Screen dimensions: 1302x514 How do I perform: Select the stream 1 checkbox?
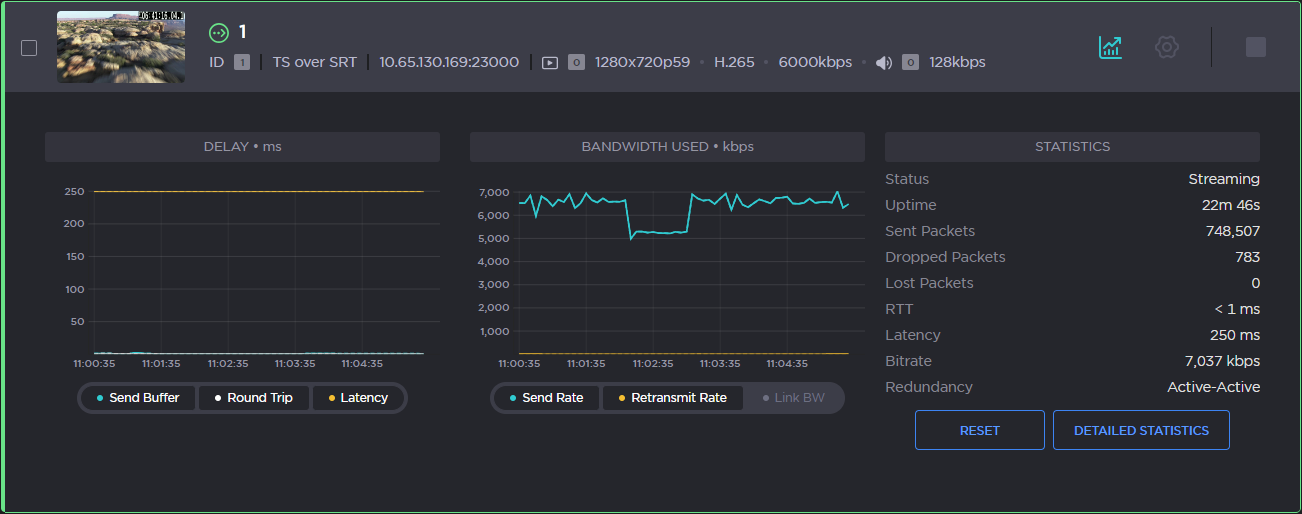pyautogui.click(x=29, y=48)
